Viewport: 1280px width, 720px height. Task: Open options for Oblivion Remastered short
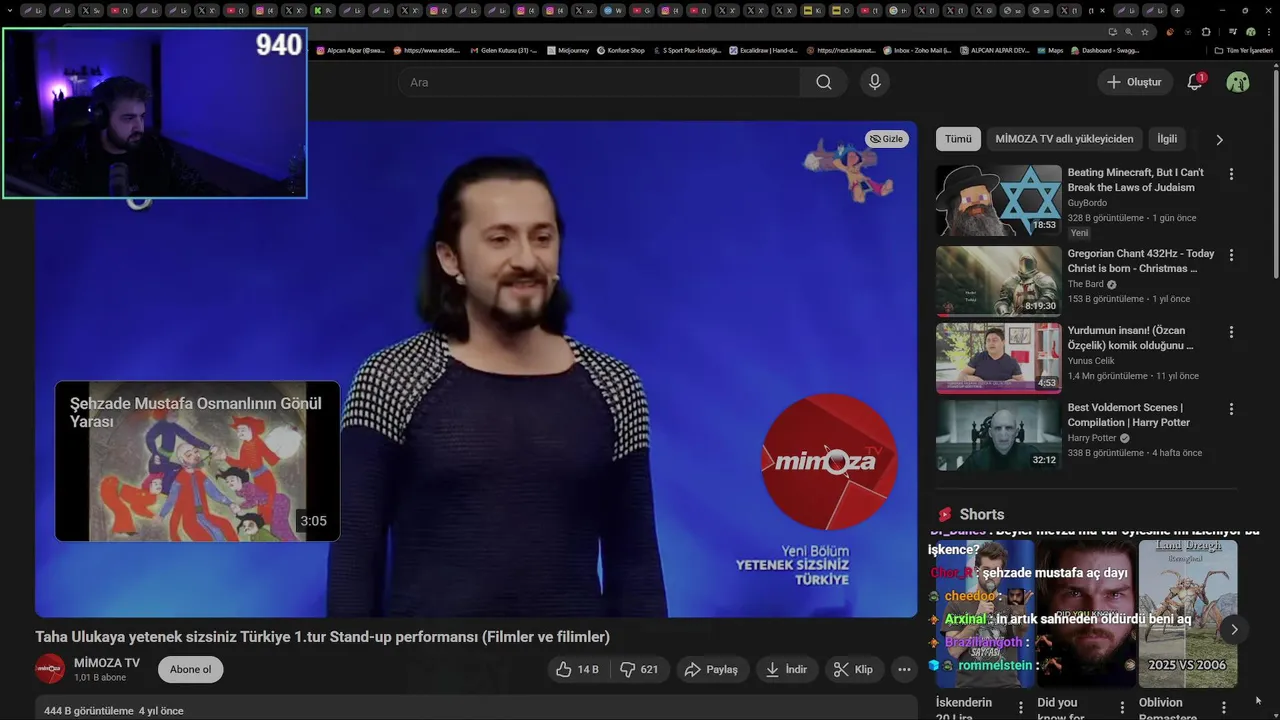click(1223, 708)
